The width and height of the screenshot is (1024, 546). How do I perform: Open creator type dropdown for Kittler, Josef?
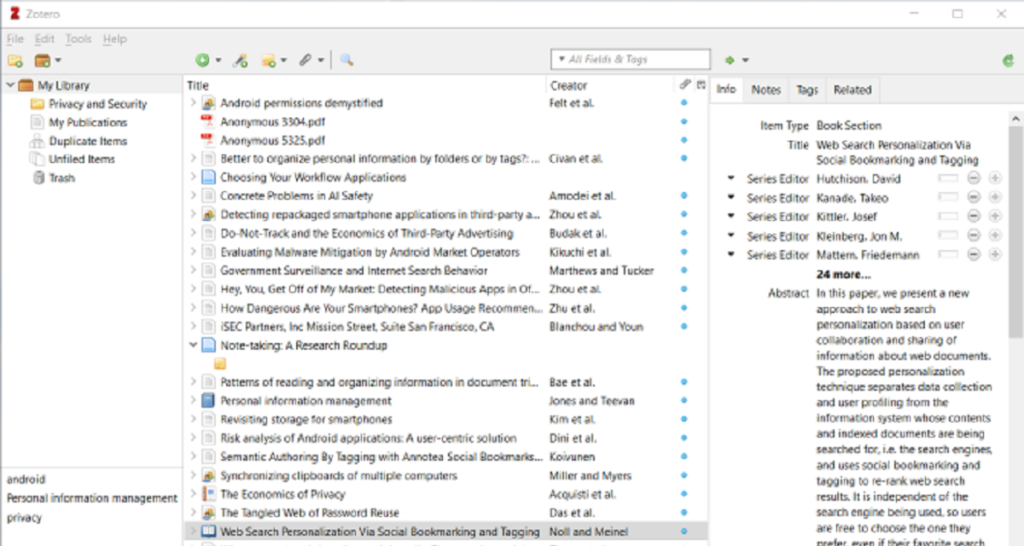click(x=732, y=217)
